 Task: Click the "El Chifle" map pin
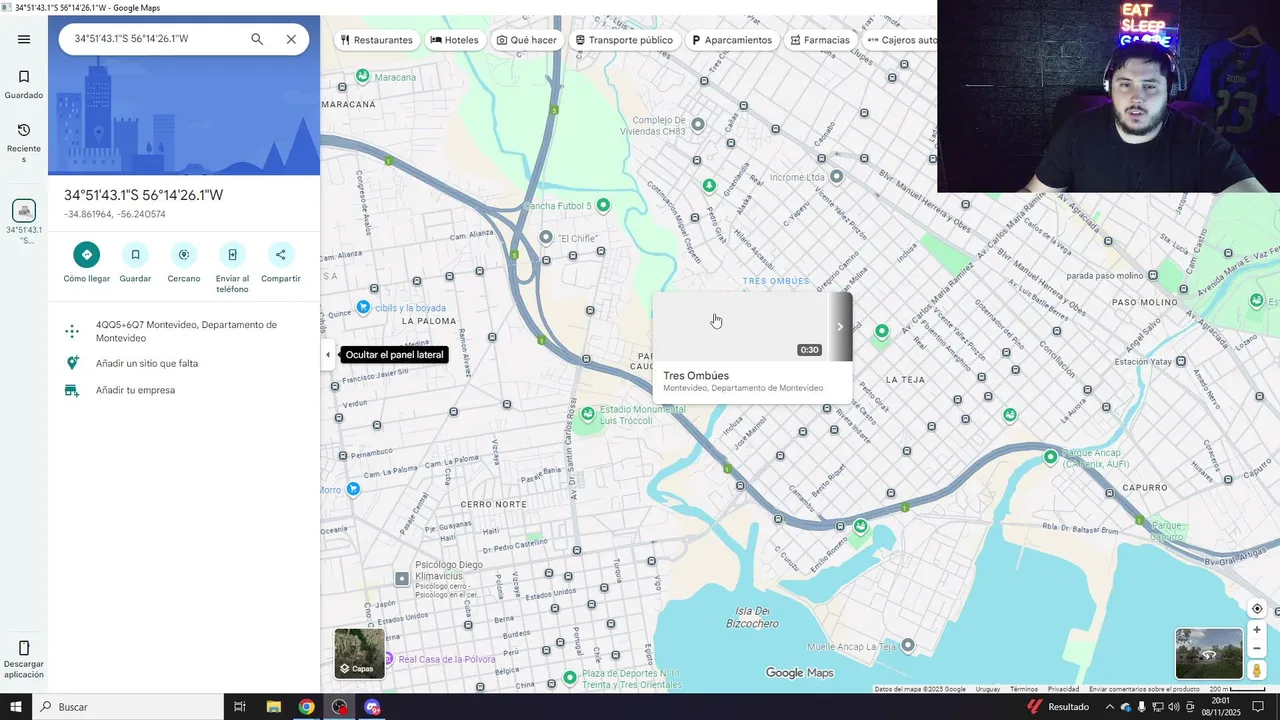[x=546, y=237]
